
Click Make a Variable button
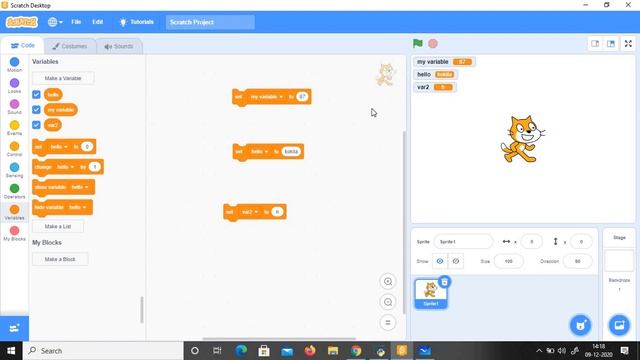tap(63, 78)
